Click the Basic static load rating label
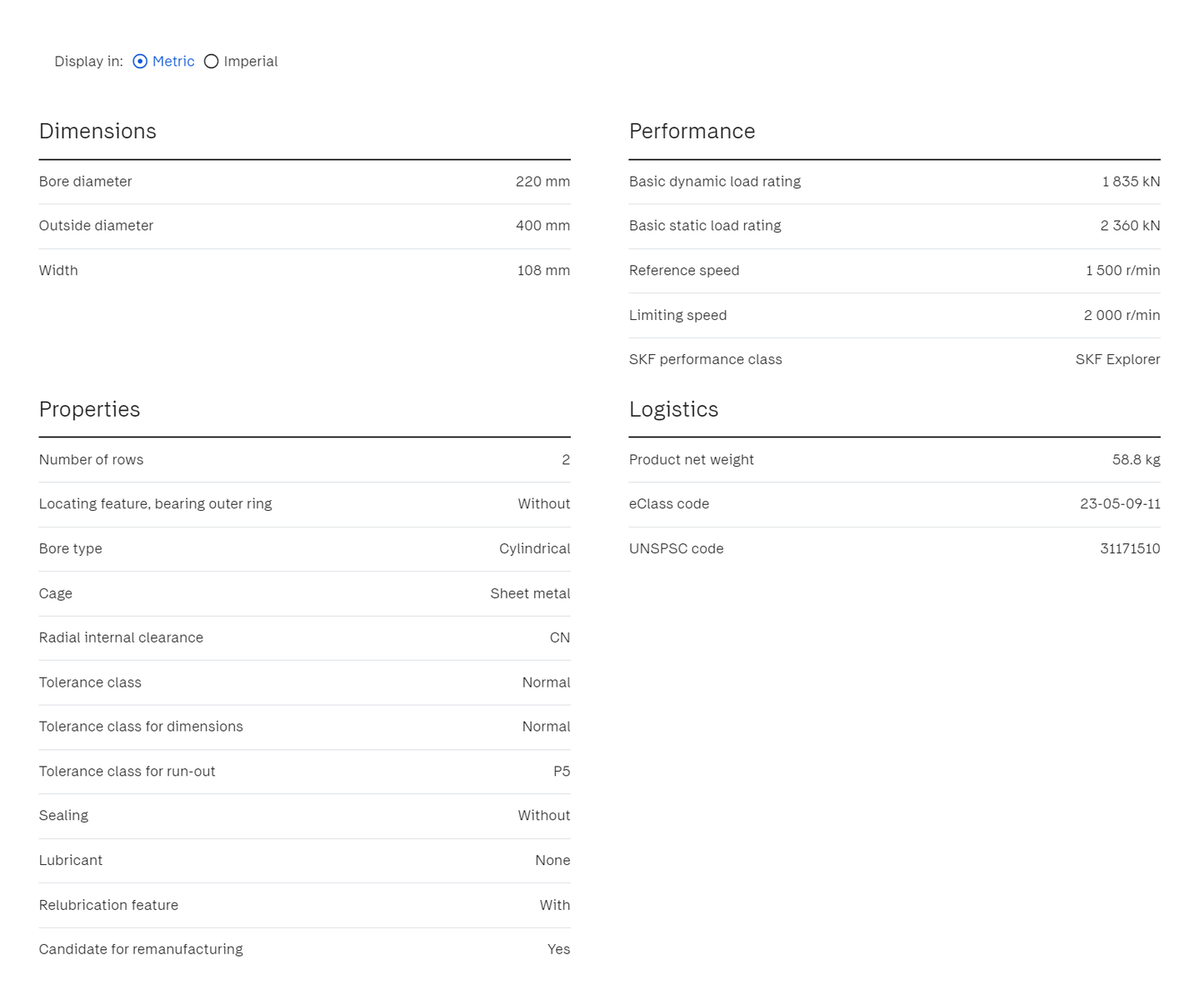Screen dimensions: 1204x995 (705, 226)
